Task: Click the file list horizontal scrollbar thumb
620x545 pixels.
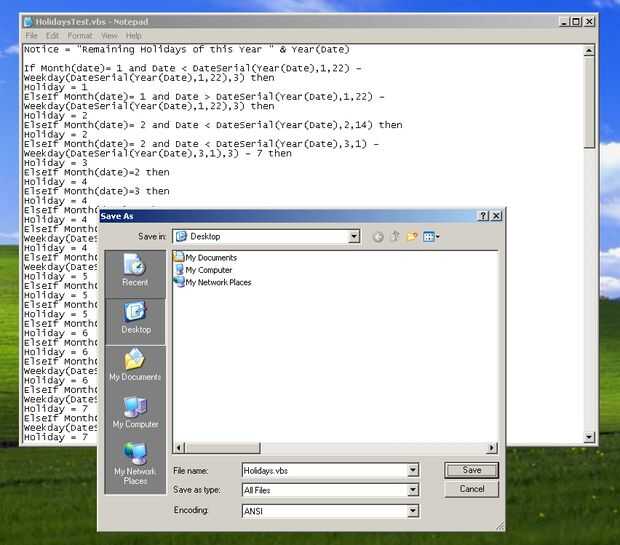Action: point(223,448)
